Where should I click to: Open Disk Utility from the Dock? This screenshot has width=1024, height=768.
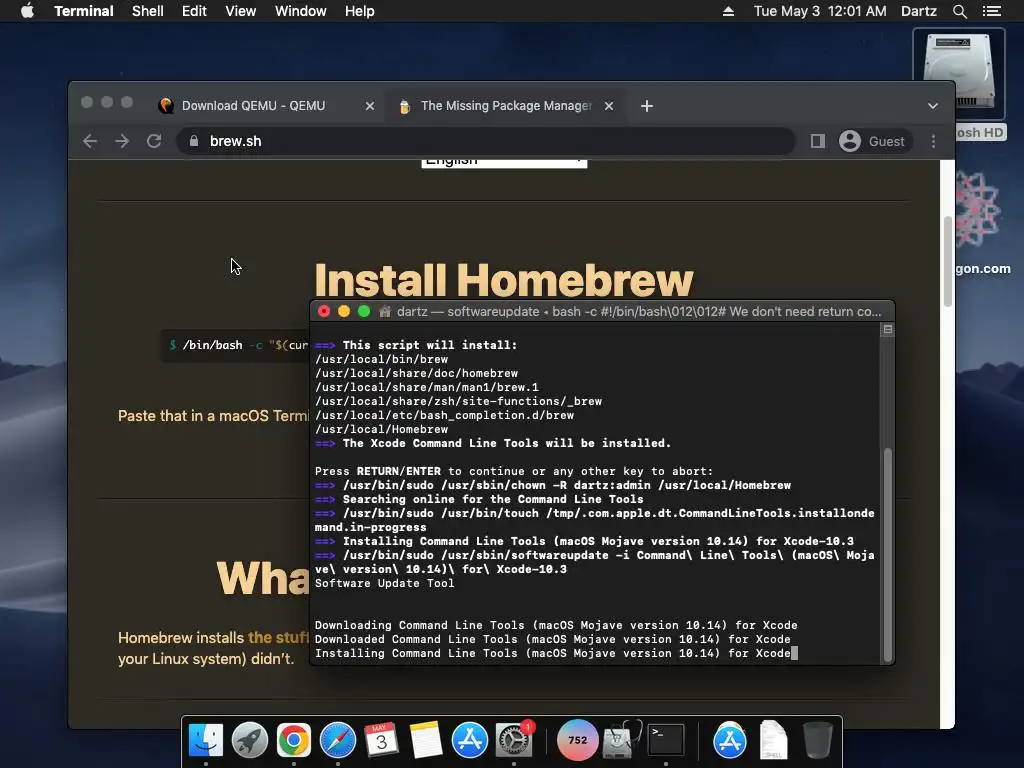pos(622,740)
